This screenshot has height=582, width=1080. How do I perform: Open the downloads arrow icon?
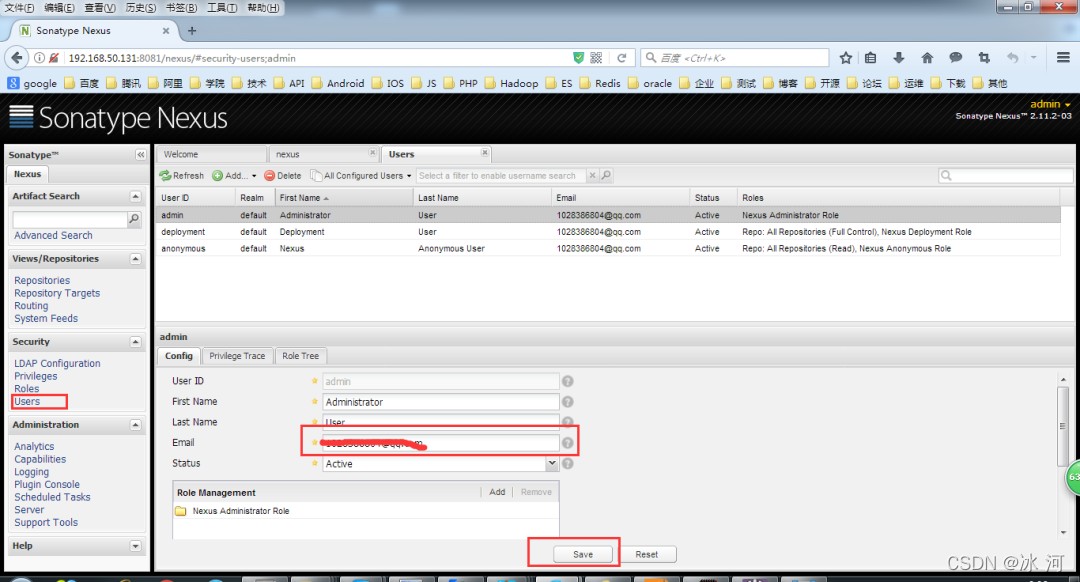899,58
